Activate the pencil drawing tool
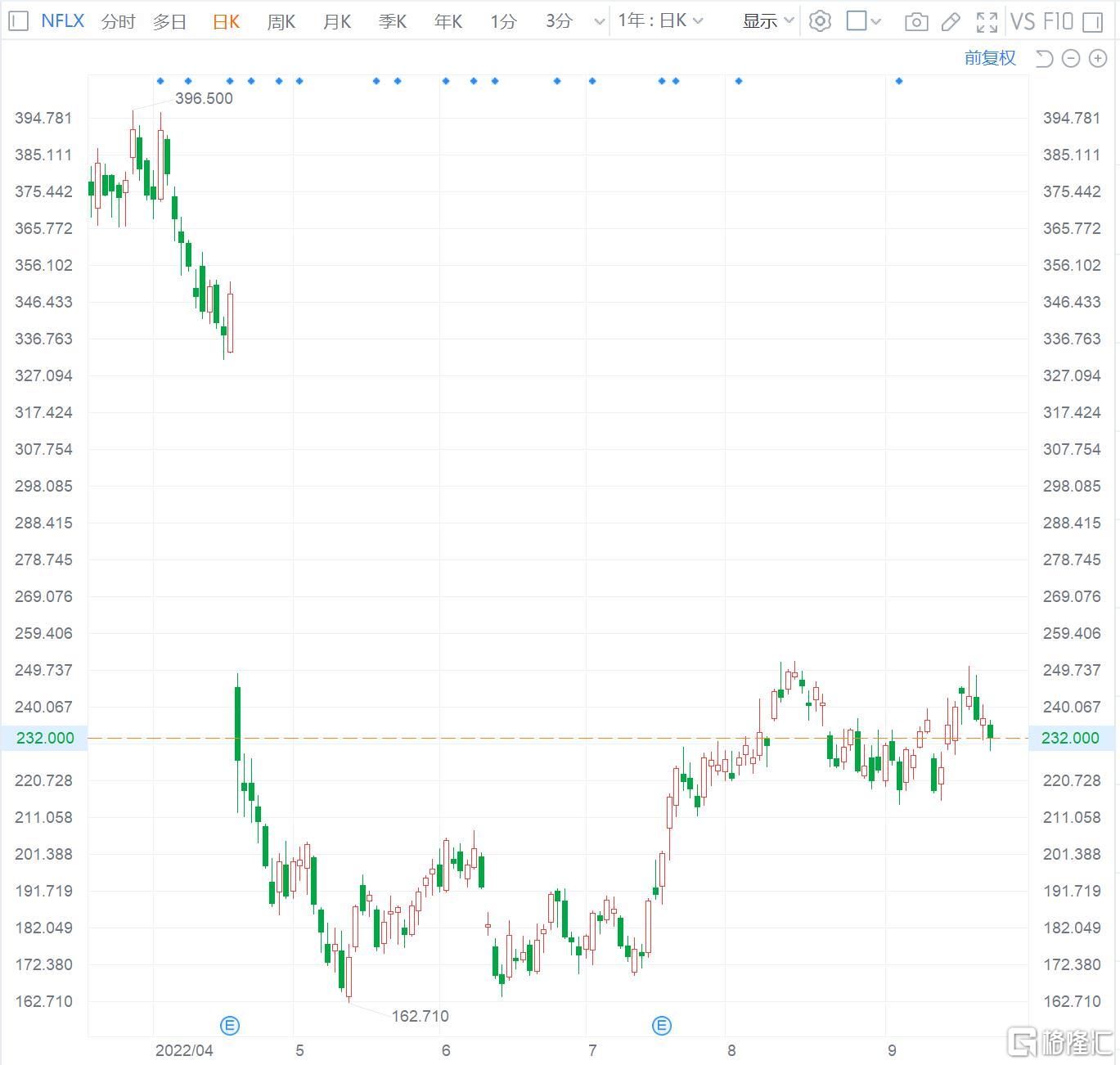This screenshot has width=1120, height=1065. (951, 22)
